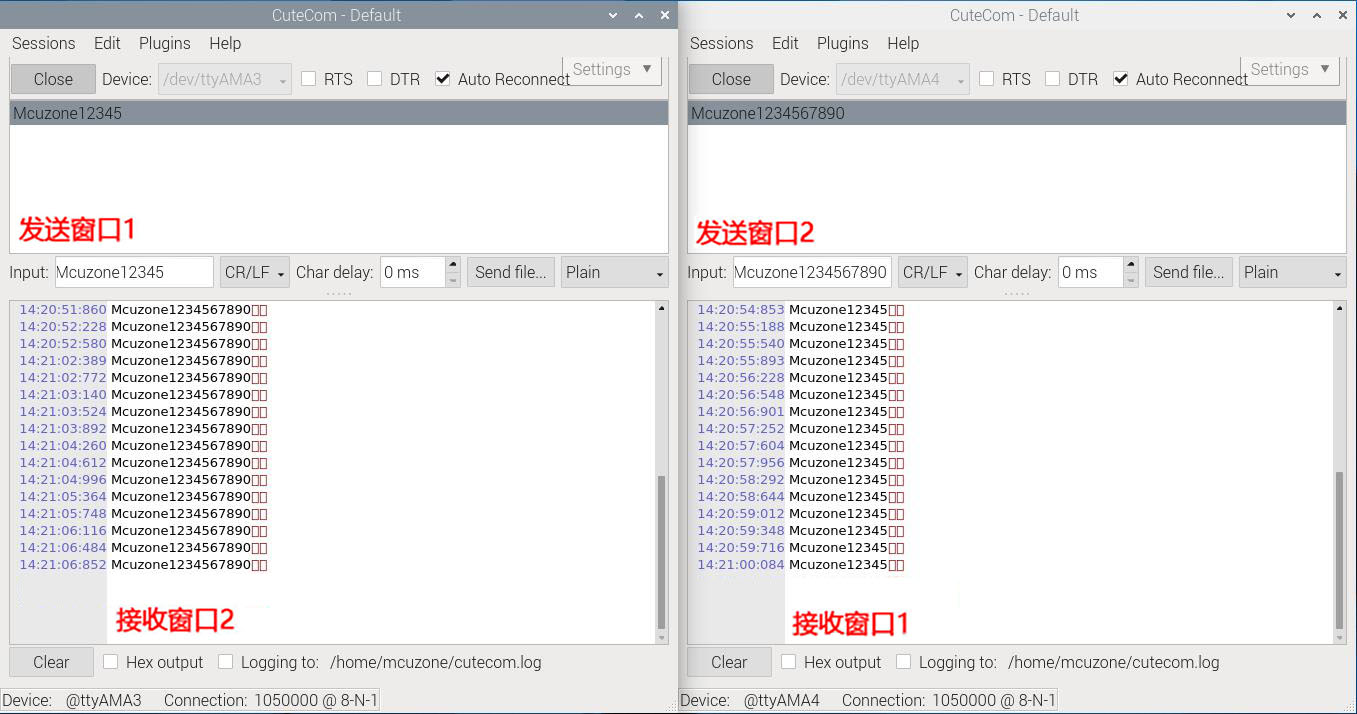
Task: Expand the Settings panel in left window
Action: coord(613,69)
